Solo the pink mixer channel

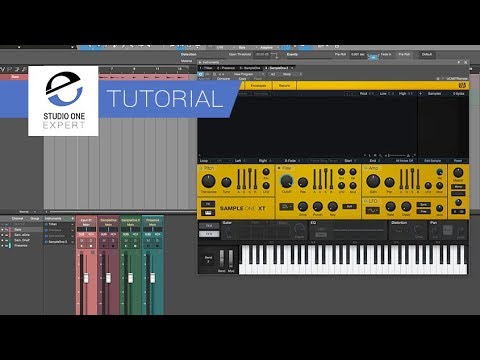pos(91,240)
